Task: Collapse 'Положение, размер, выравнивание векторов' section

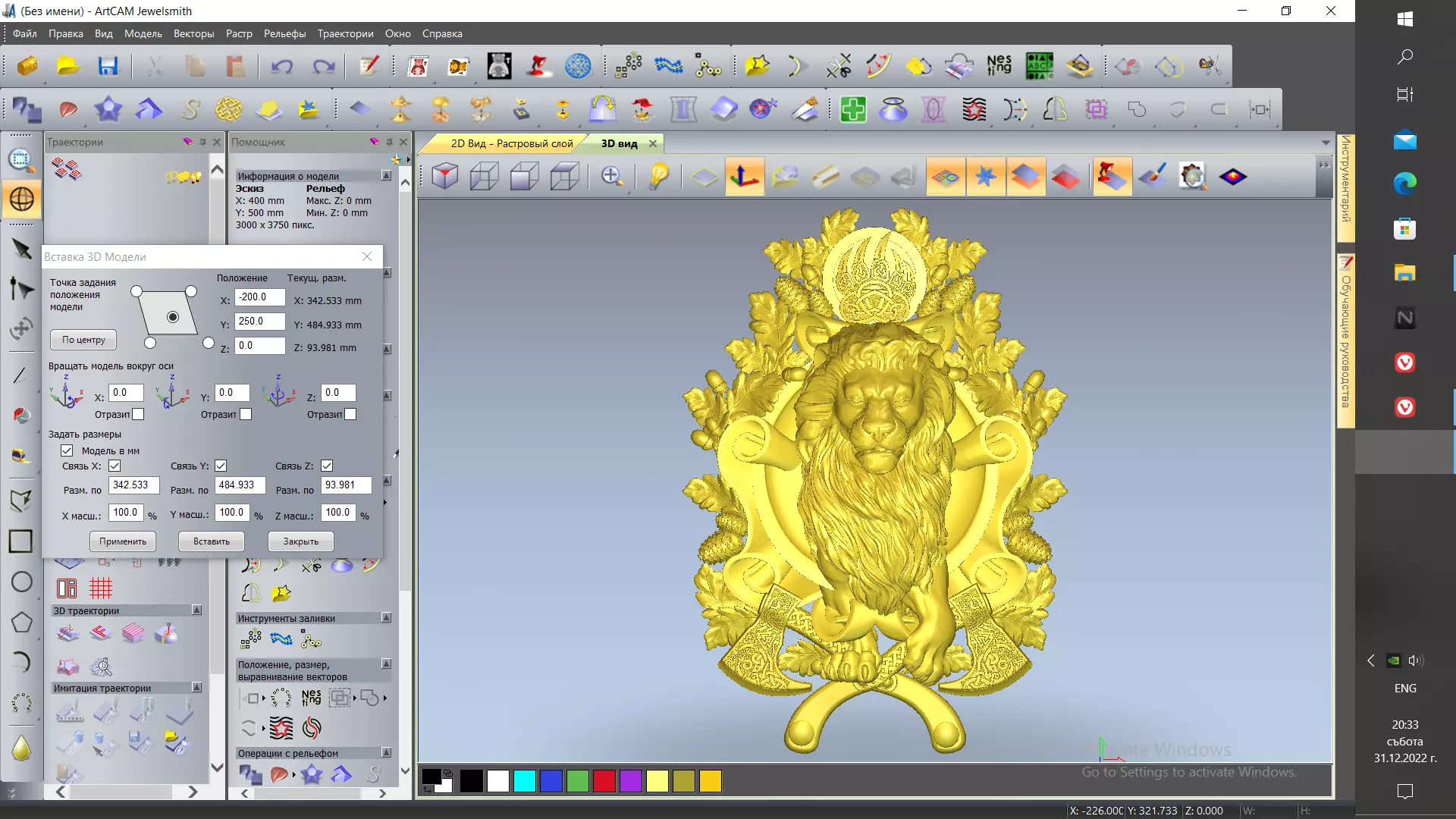Action: click(386, 664)
